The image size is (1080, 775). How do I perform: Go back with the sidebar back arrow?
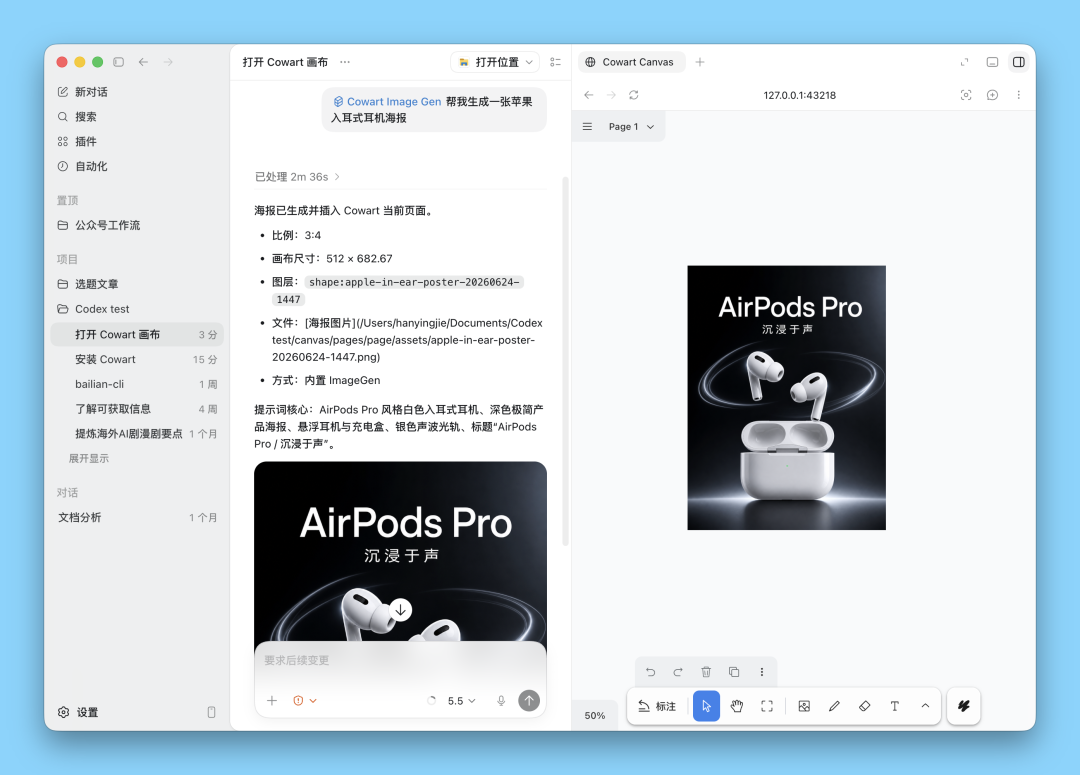143,62
